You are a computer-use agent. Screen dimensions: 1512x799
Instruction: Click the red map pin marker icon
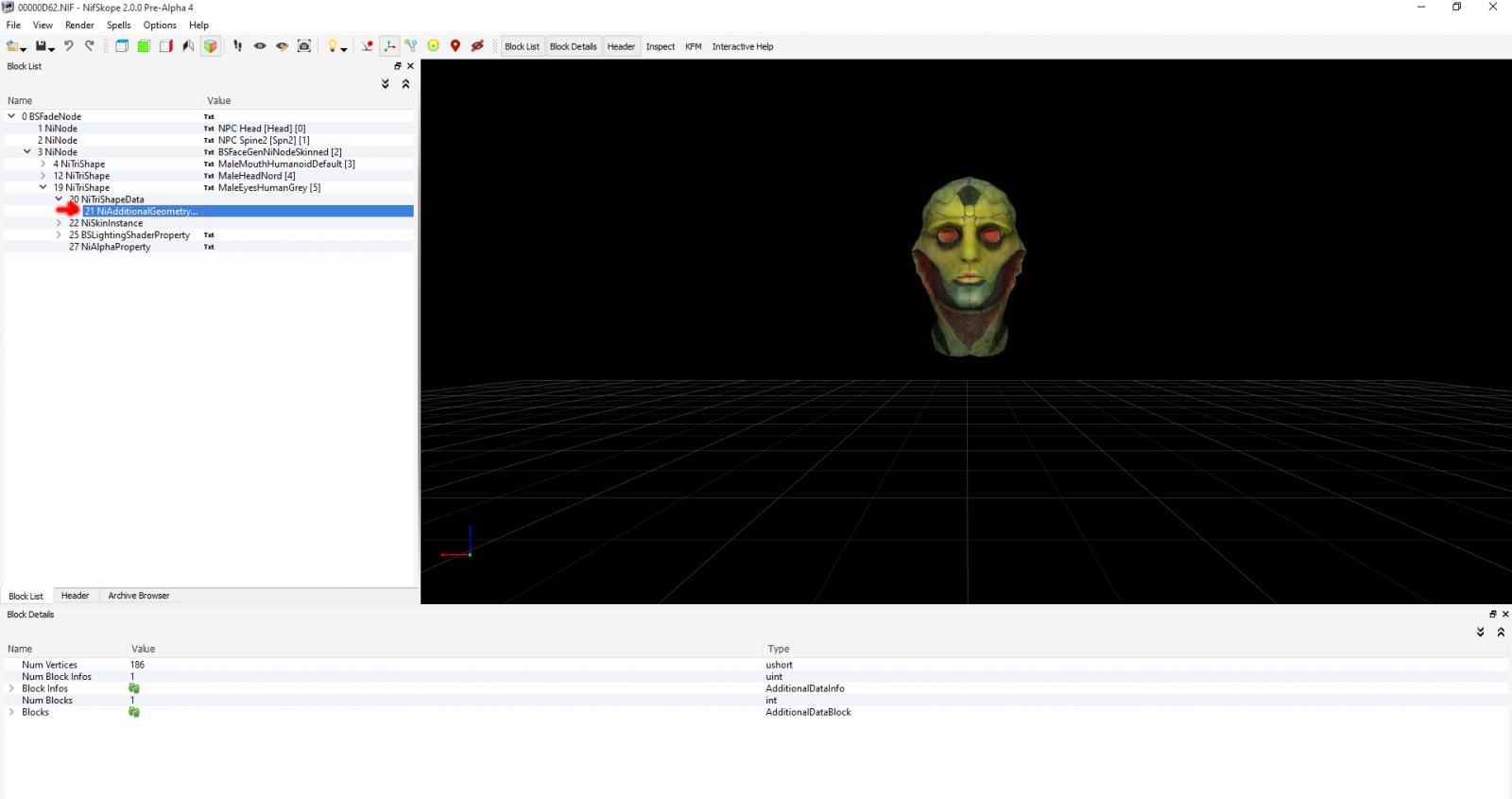455,46
